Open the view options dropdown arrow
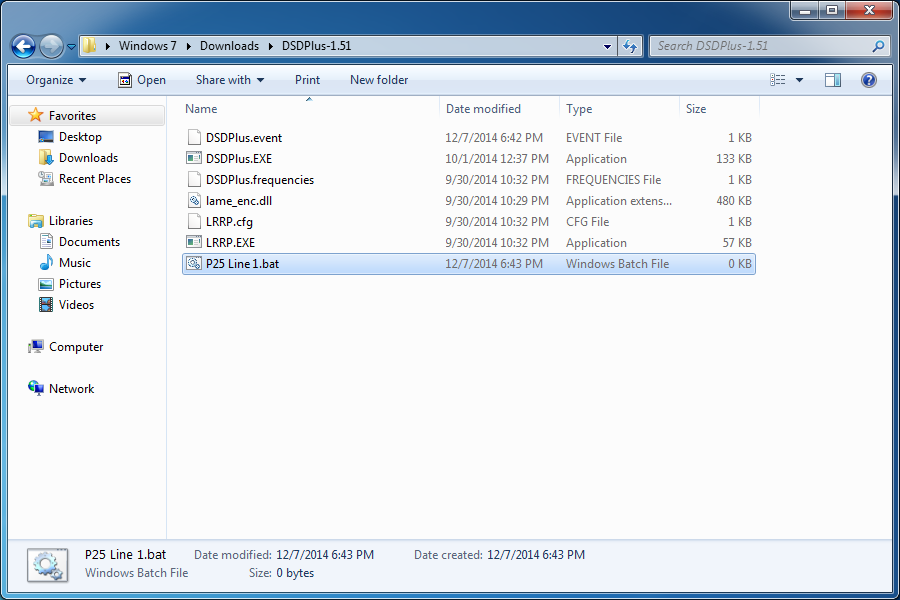Screen dimensions: 900x600 [x=799, y=80]
